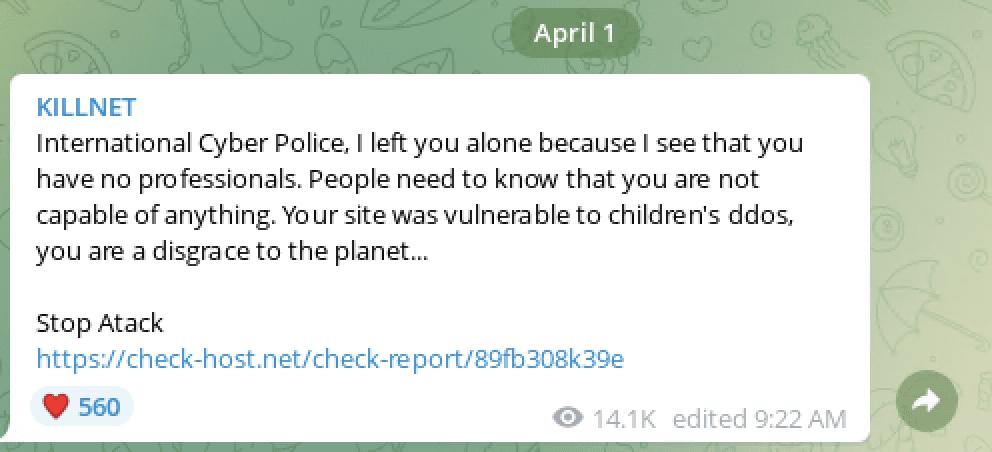992x452 pixels.
Task: Toggle the 560 heart reaction pill
Action: click(82, 406)
